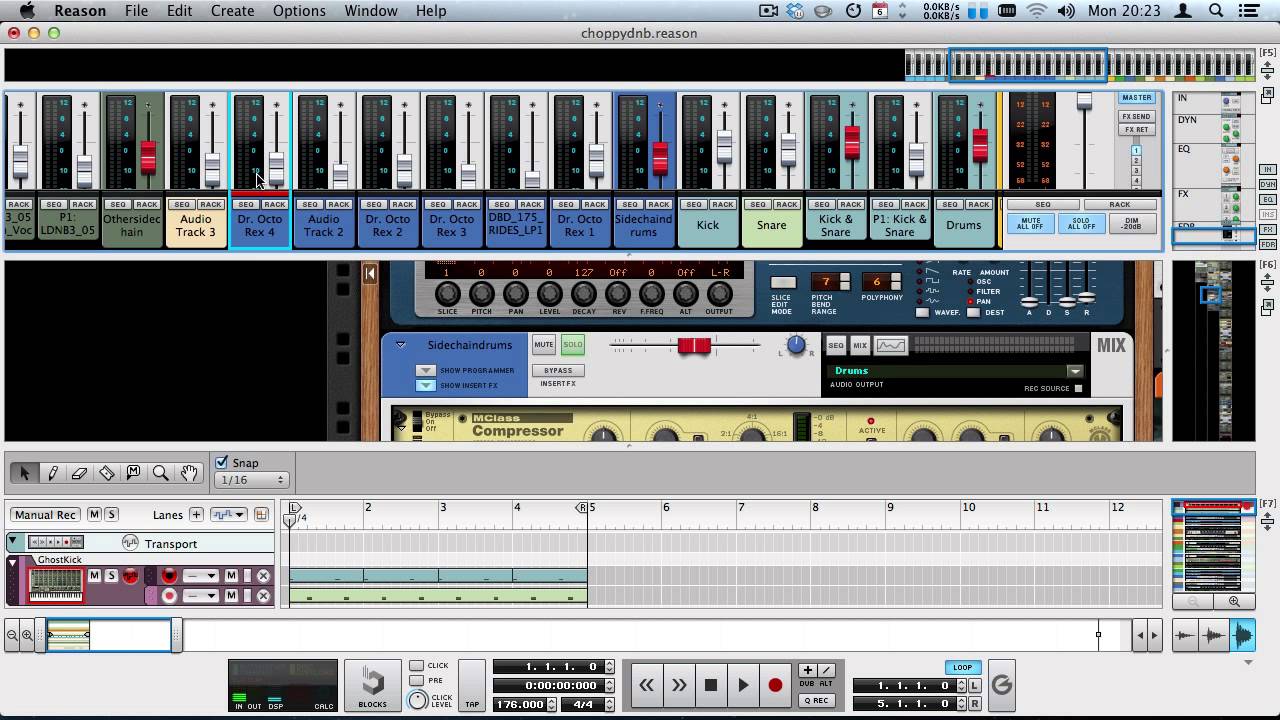Screen dimensions: 1280x720
Task: Click the Drums channel fader in the mixer
Action: (980, 146)
